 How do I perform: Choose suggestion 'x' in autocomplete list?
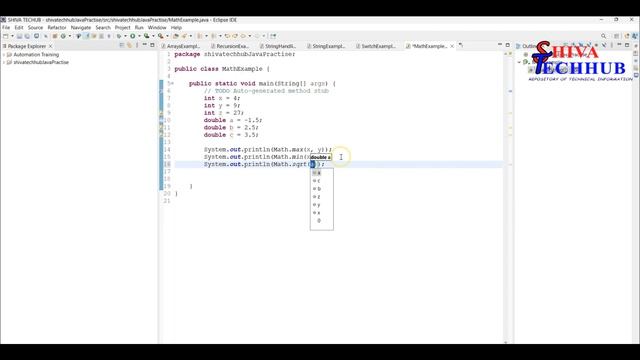click(x=322, y=213)
